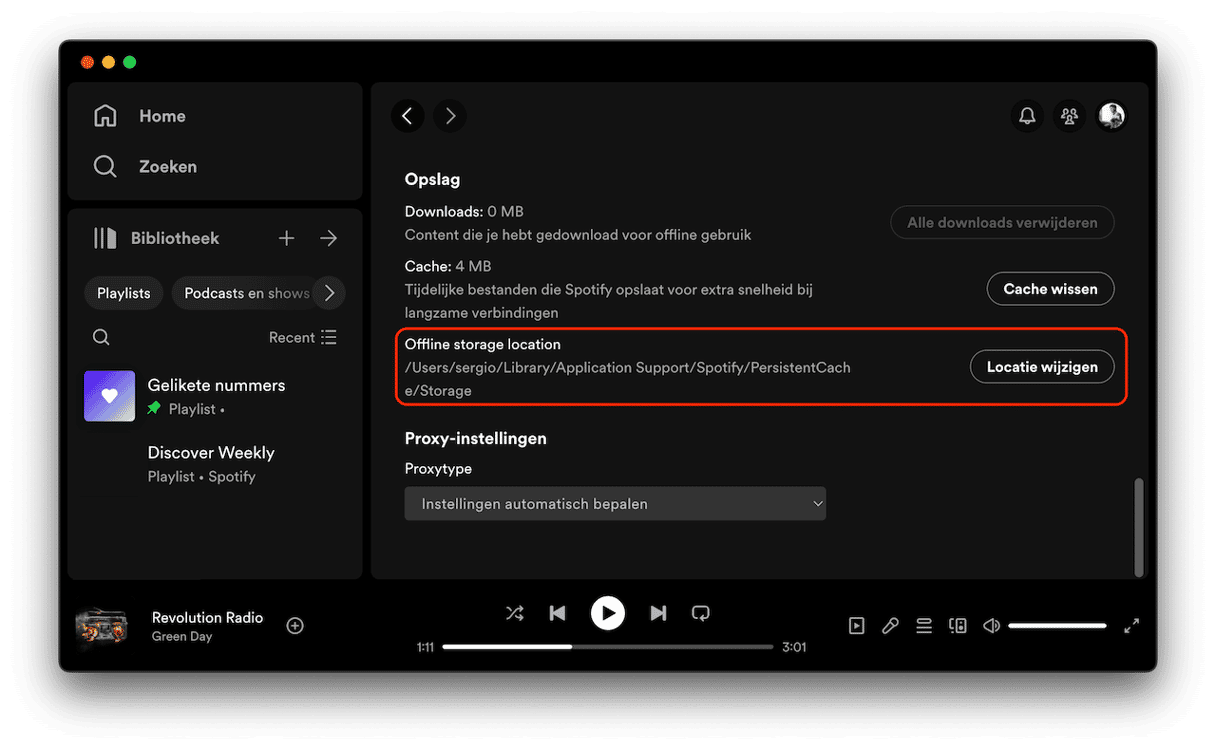The width and height of the screenshot is (1216, 750).
Task: Open the user profile avatar
Action: click(x=1111, y=116)
